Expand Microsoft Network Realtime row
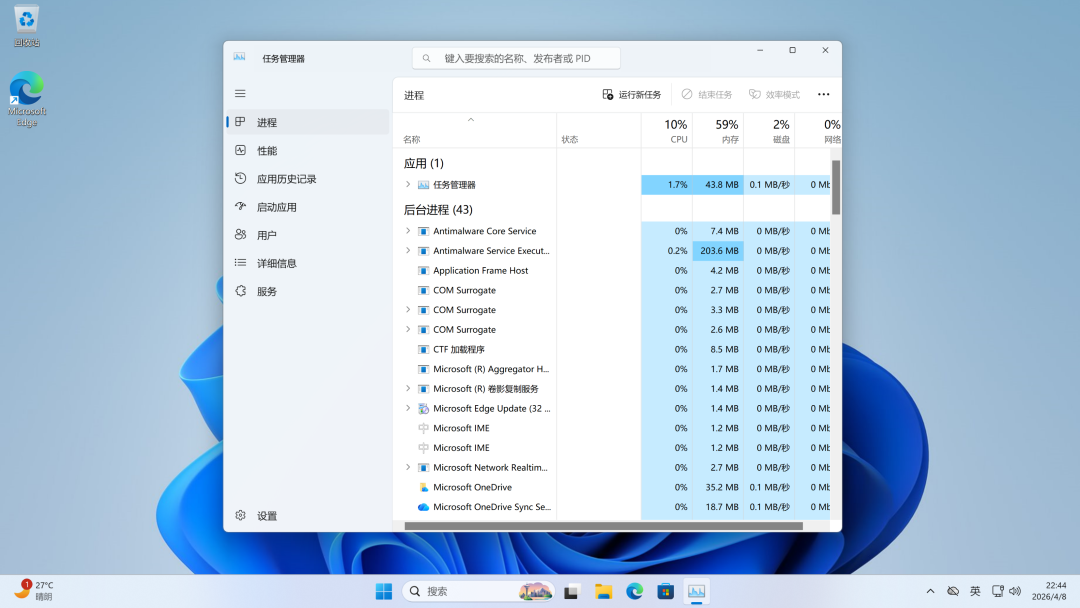 [x=408, y=468]
